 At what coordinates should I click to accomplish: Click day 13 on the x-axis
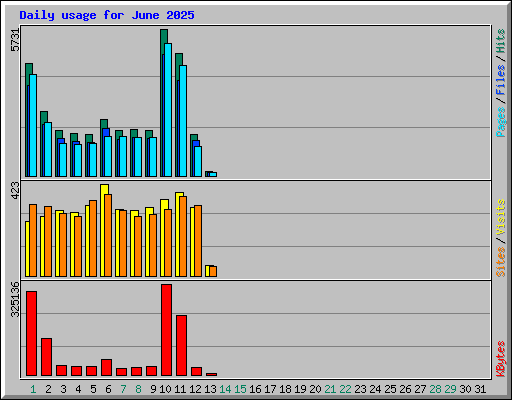210,389
